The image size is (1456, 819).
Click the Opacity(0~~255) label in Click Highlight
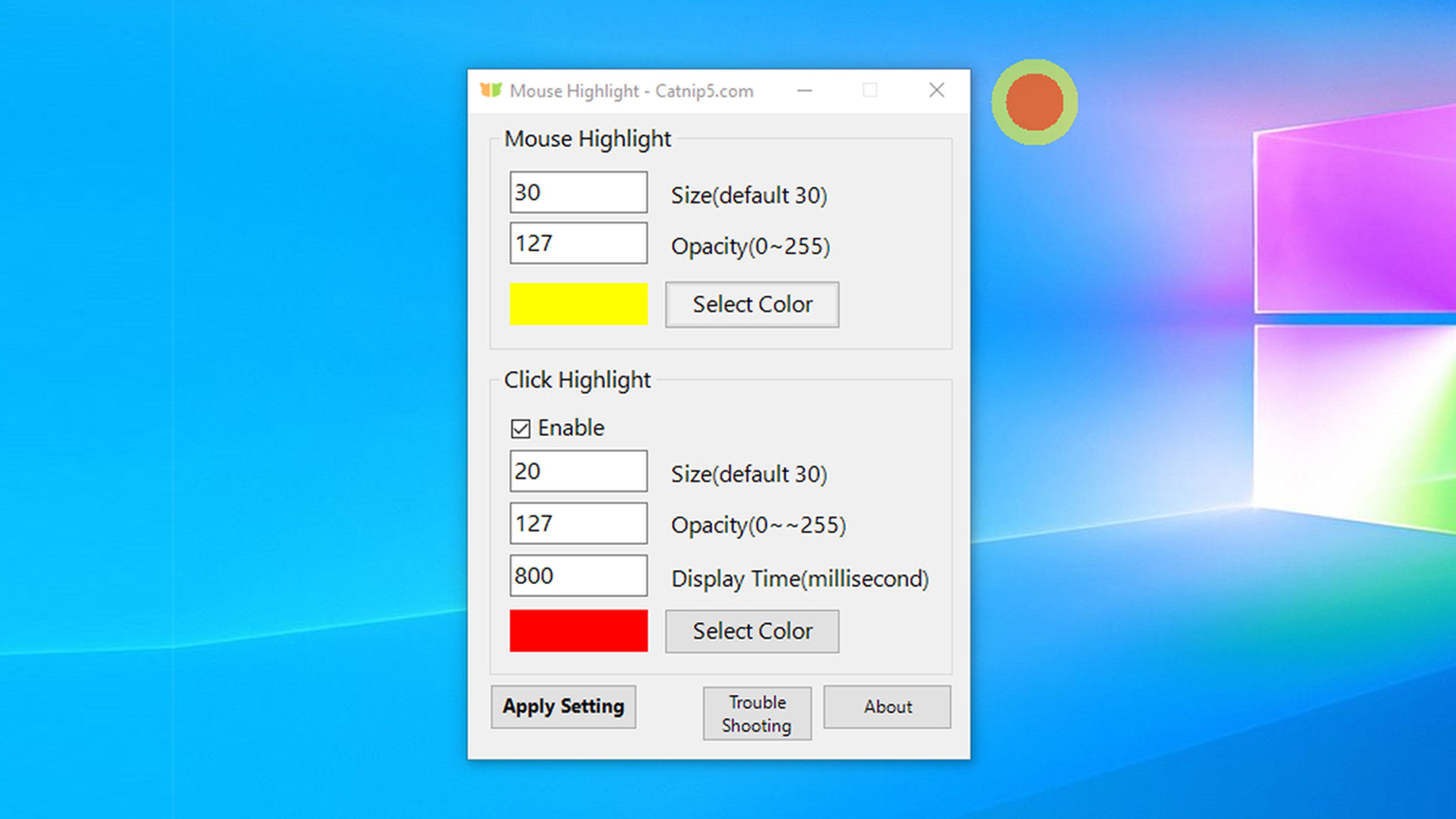tap(758, 525)
